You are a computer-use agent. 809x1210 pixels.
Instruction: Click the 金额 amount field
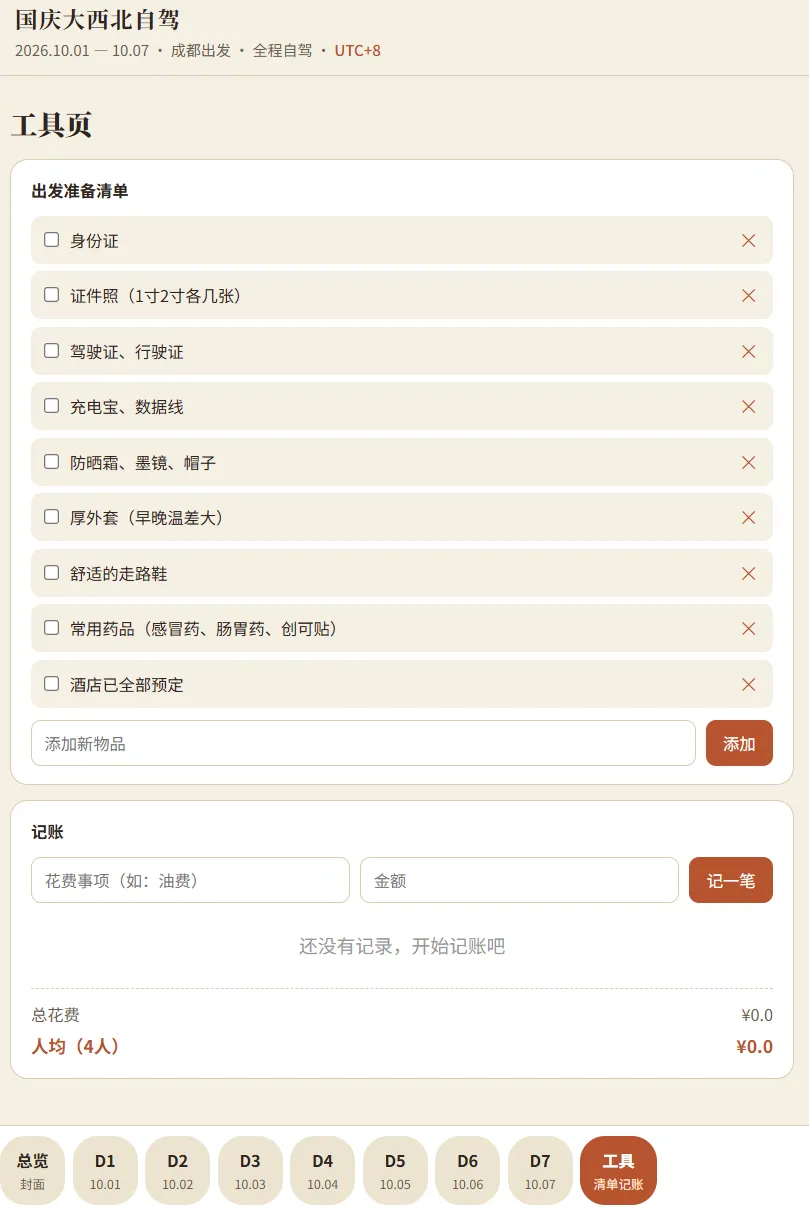[x=519, y=880]
